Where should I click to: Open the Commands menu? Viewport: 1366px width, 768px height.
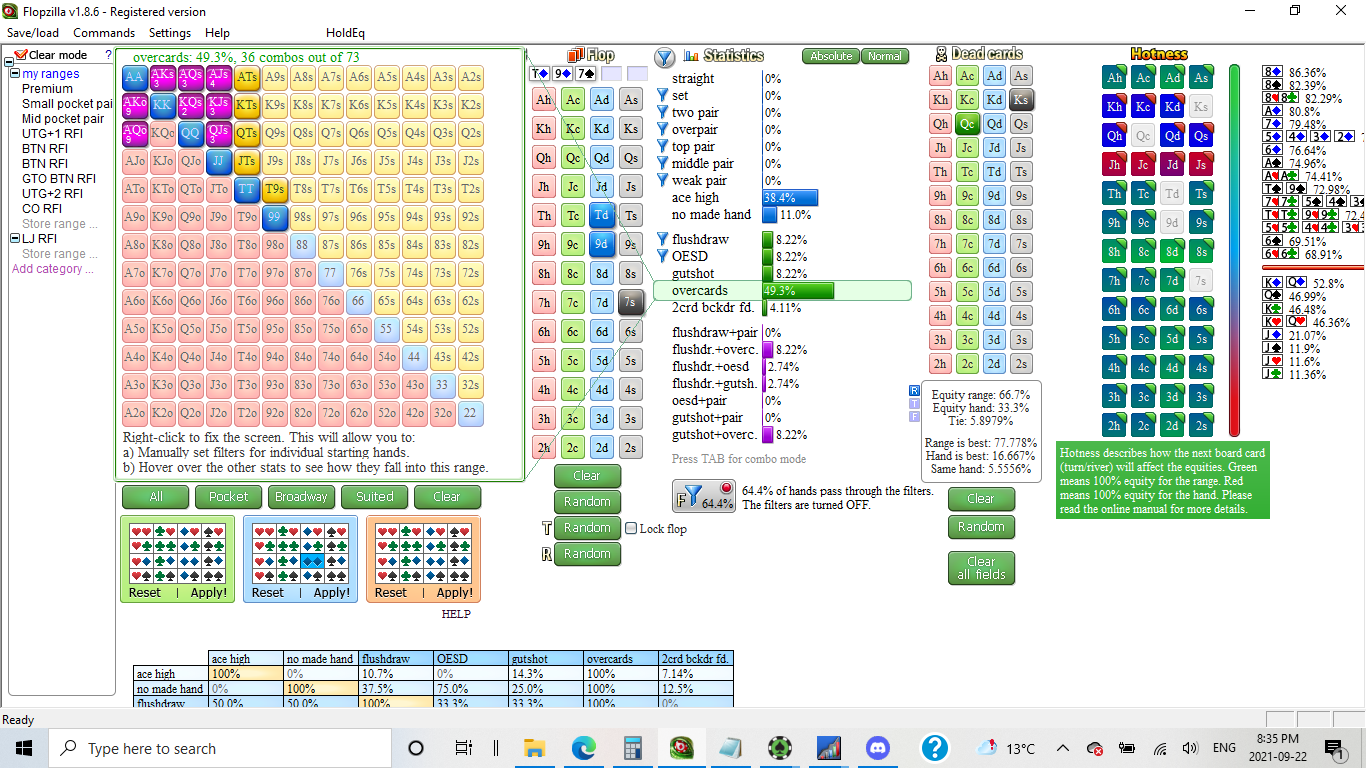pos(104,33)
